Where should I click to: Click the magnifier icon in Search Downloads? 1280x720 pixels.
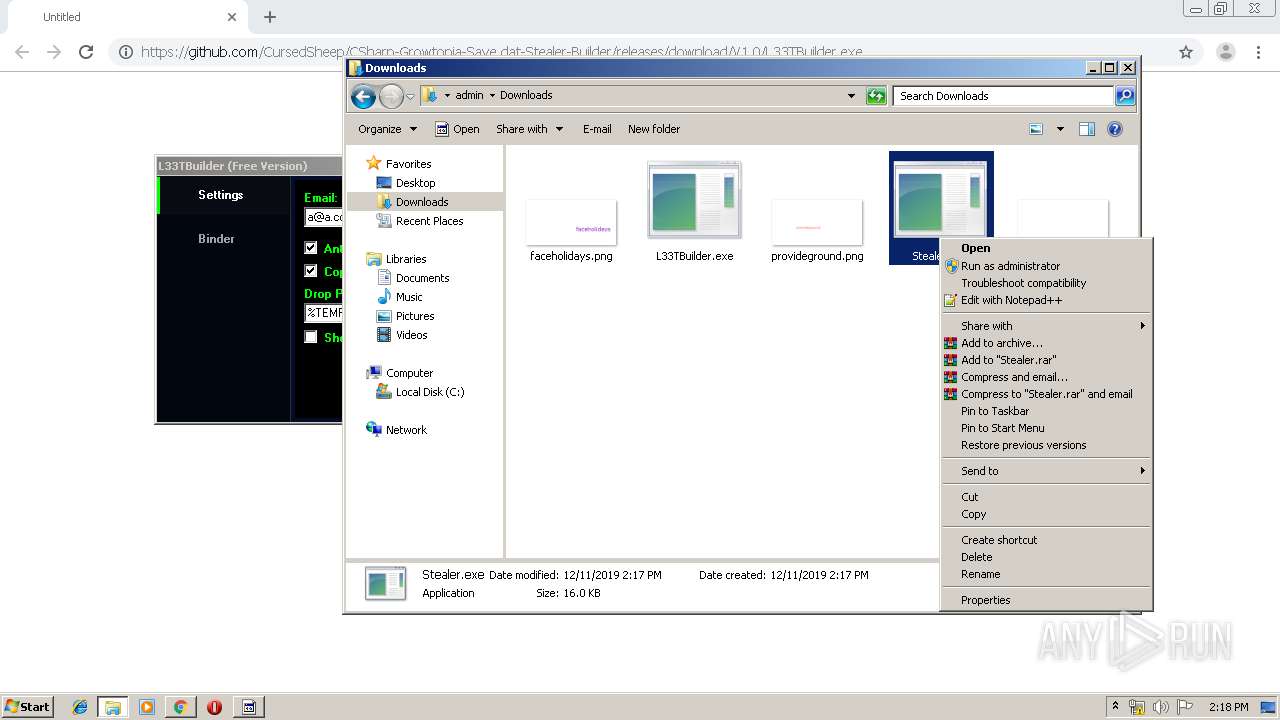1125,96
